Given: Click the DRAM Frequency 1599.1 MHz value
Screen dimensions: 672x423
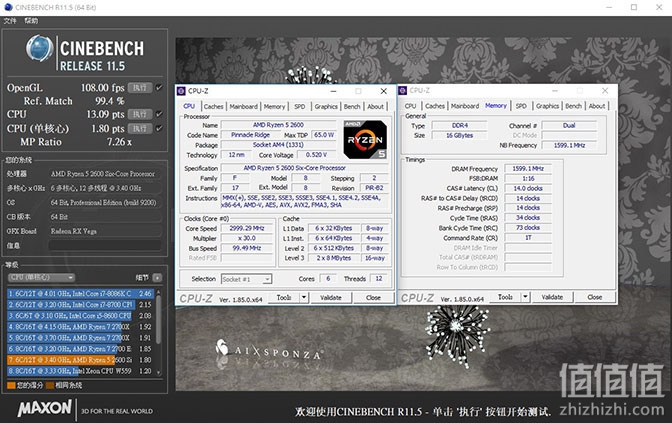Looking at the screenshot, I should click(528, 169).
